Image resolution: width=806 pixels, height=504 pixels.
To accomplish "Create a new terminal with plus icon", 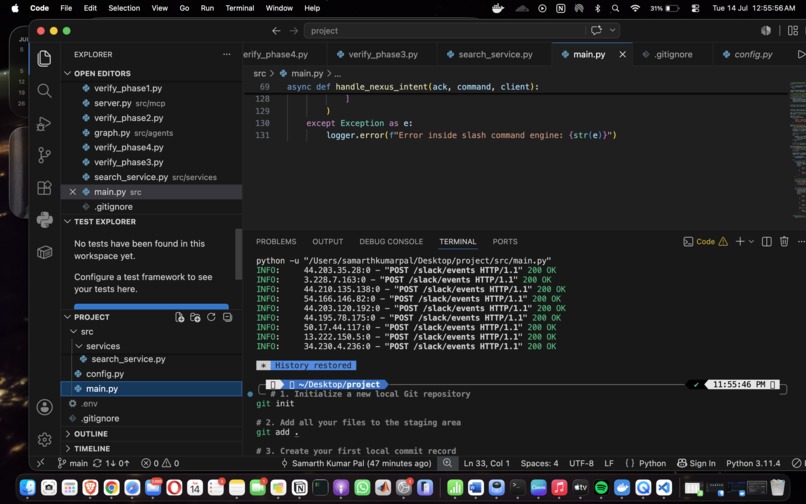I will pos(740,242).
